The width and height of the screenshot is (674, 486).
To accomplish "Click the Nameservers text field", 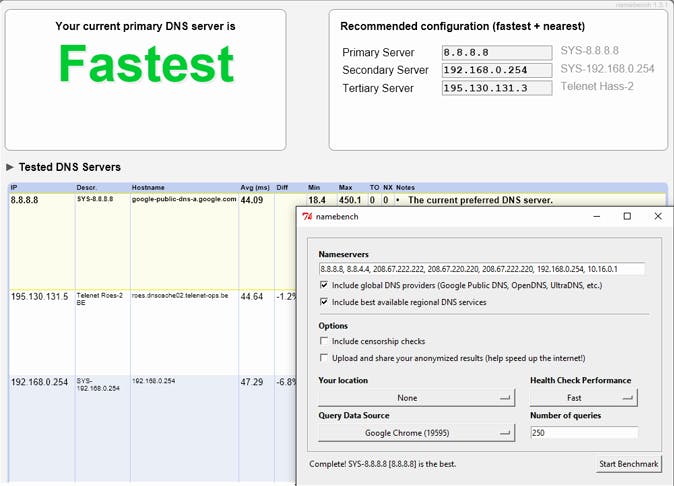I will tap(481, 269).
